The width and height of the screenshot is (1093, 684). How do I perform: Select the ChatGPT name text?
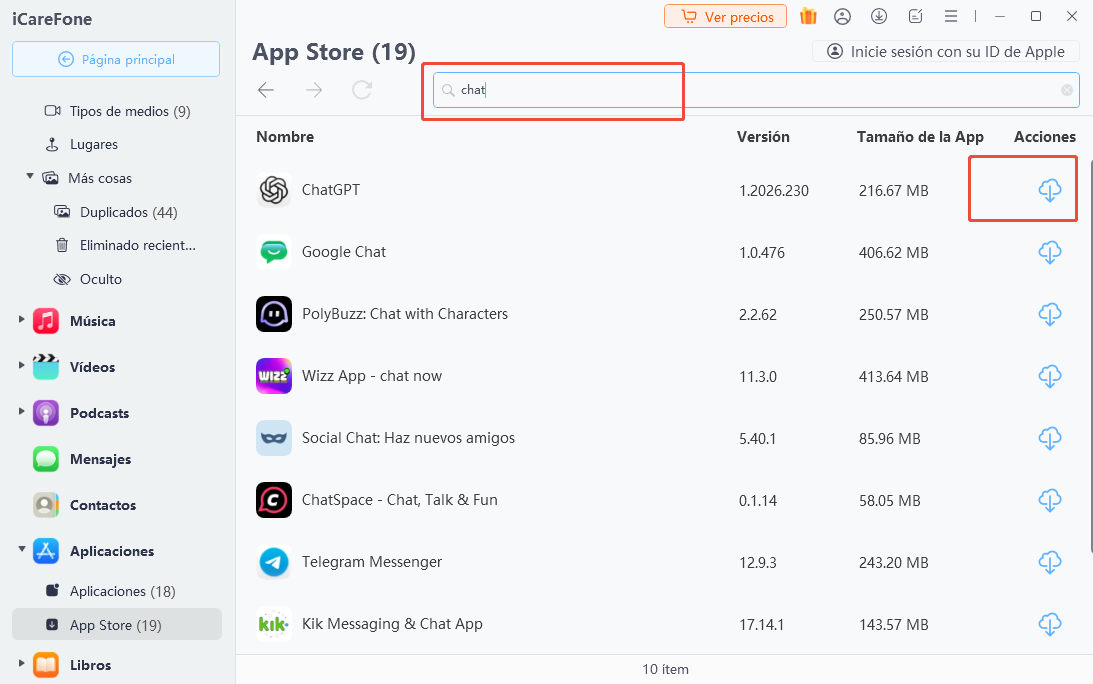pyautogui.click(x=331, y=190)
